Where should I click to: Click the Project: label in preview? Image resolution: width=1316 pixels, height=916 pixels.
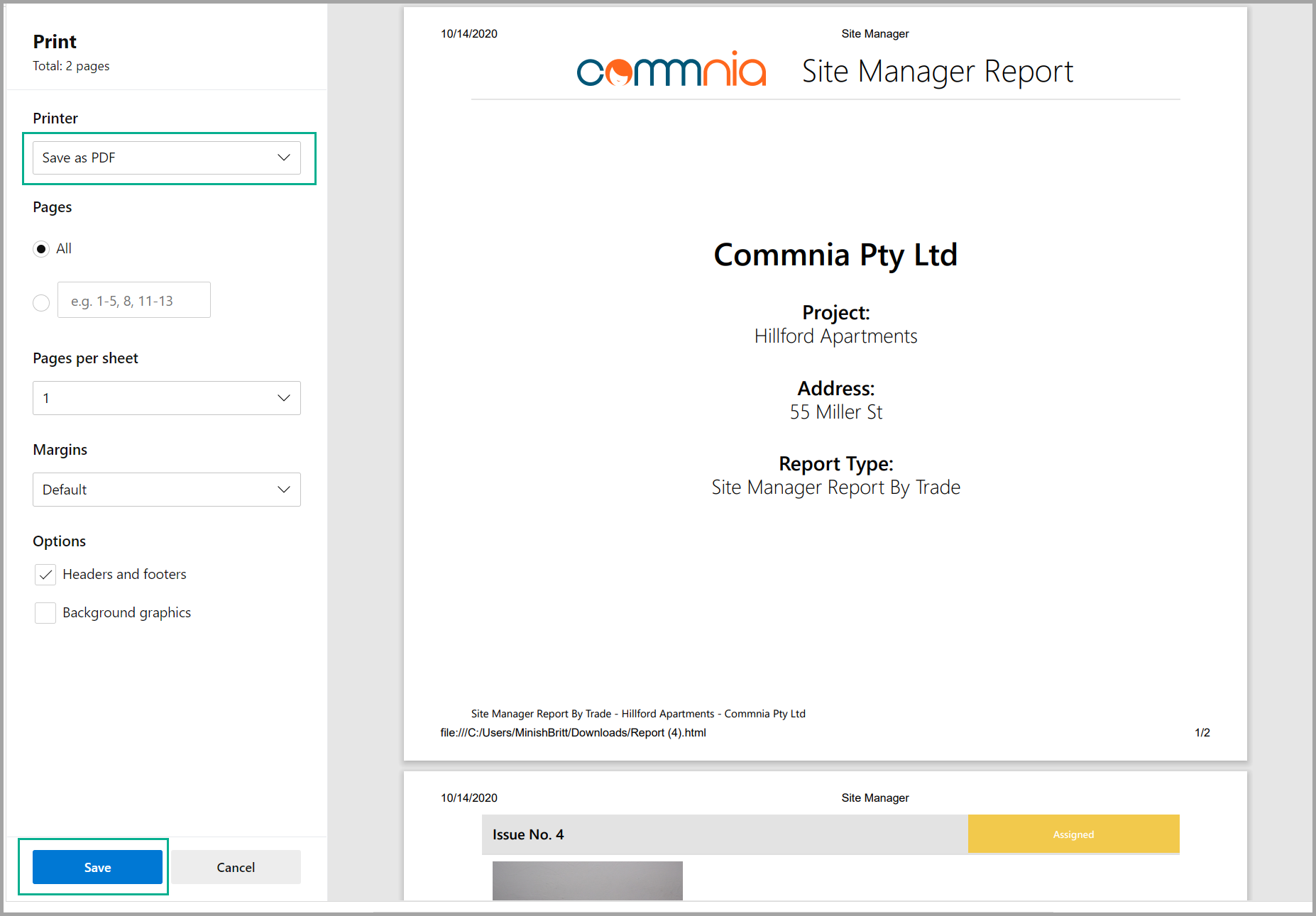[835, 313]
